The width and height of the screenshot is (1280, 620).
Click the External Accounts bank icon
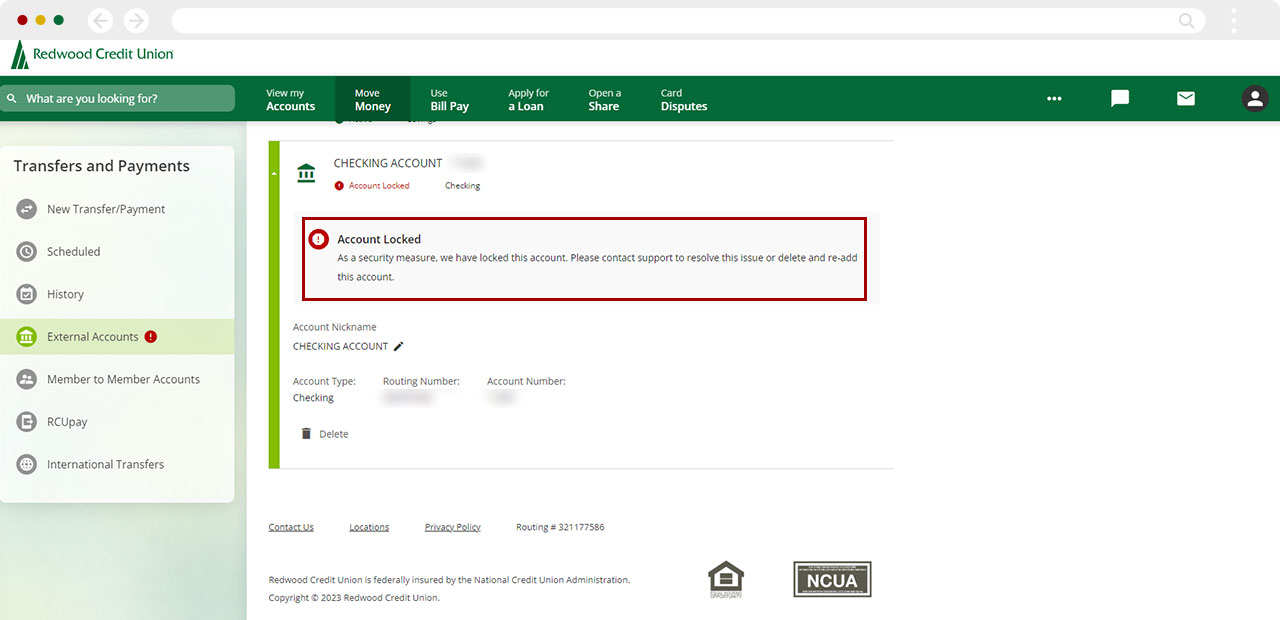point(27,337)
